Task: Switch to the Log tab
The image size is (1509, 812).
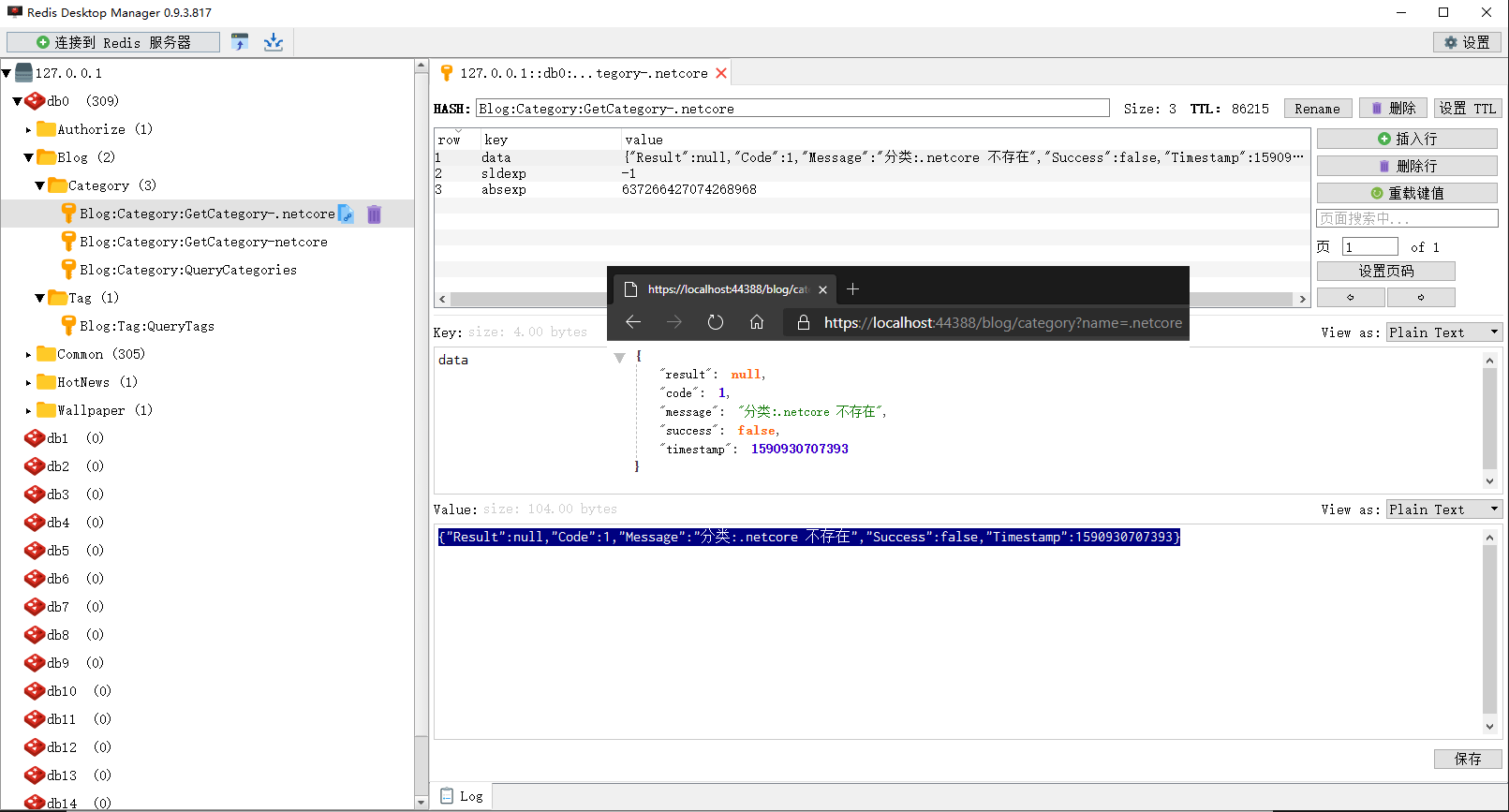Action: click(x=462, y=796)
